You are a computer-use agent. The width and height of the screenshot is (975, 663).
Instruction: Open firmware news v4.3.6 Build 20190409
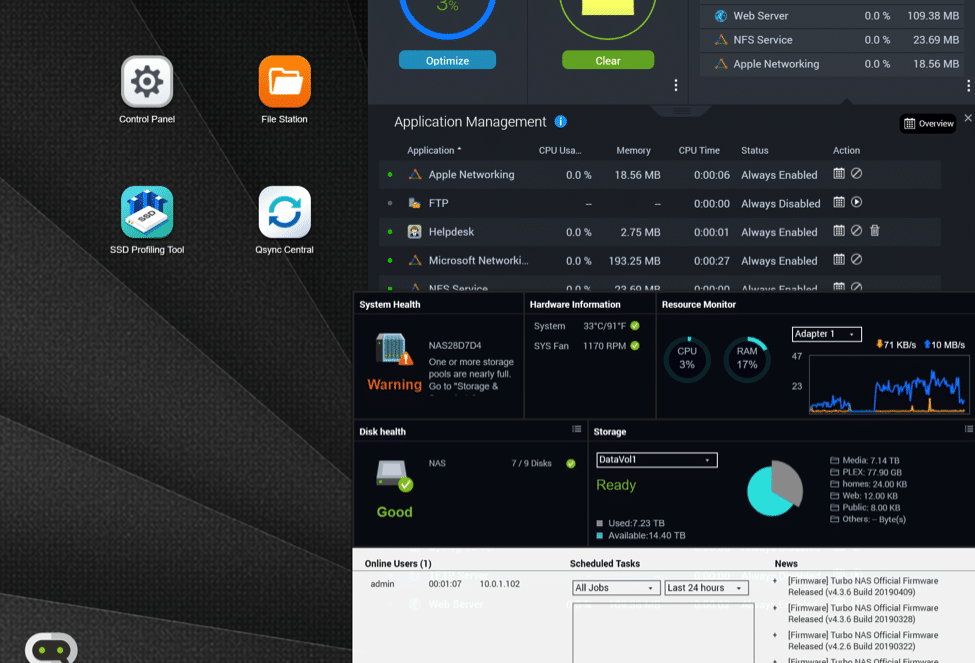[862, 586]
